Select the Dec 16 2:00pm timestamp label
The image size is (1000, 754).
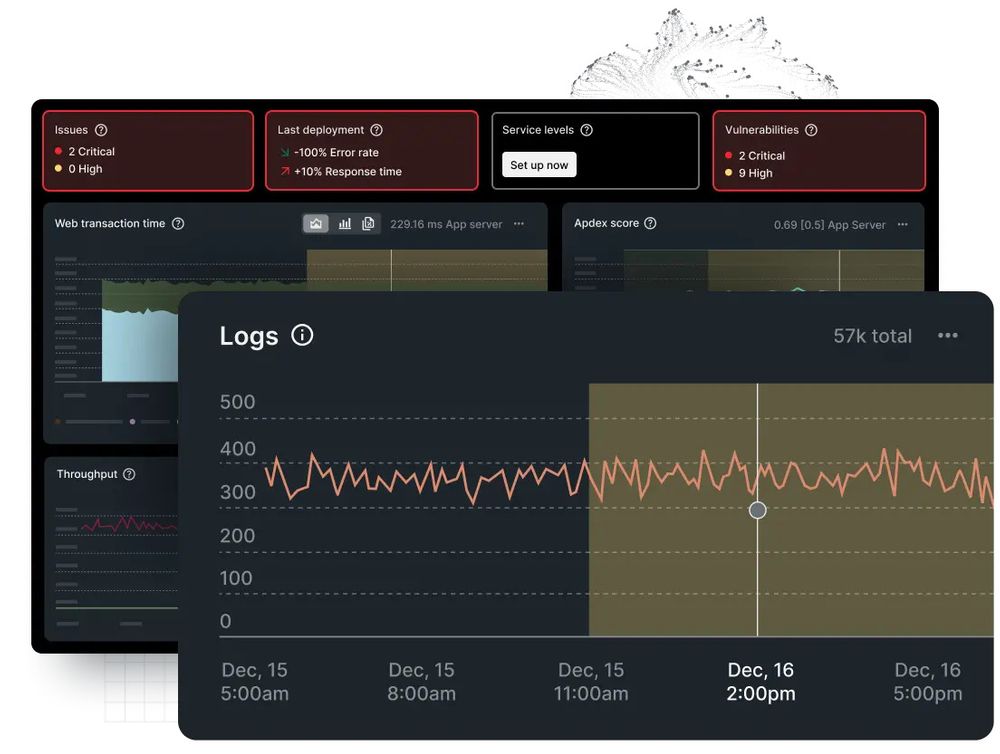(760, 681)
